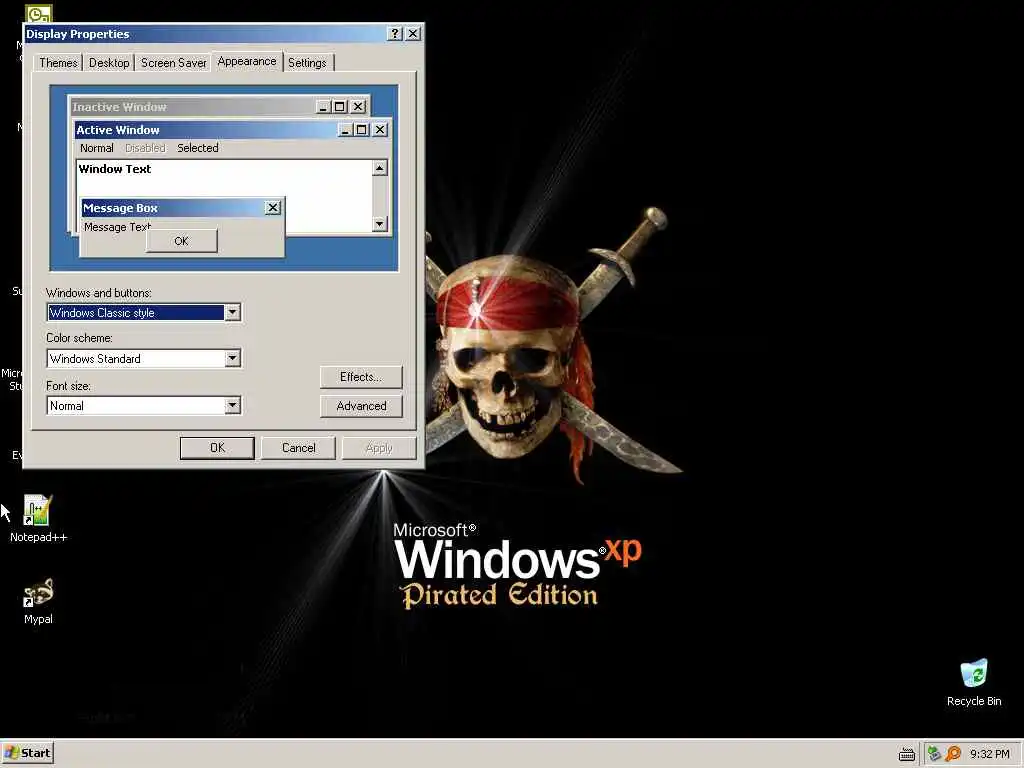Click the Safely Remove Hardware tray icon
The width and height of the screenshot is (1024, 768).
tap(935, 754)
